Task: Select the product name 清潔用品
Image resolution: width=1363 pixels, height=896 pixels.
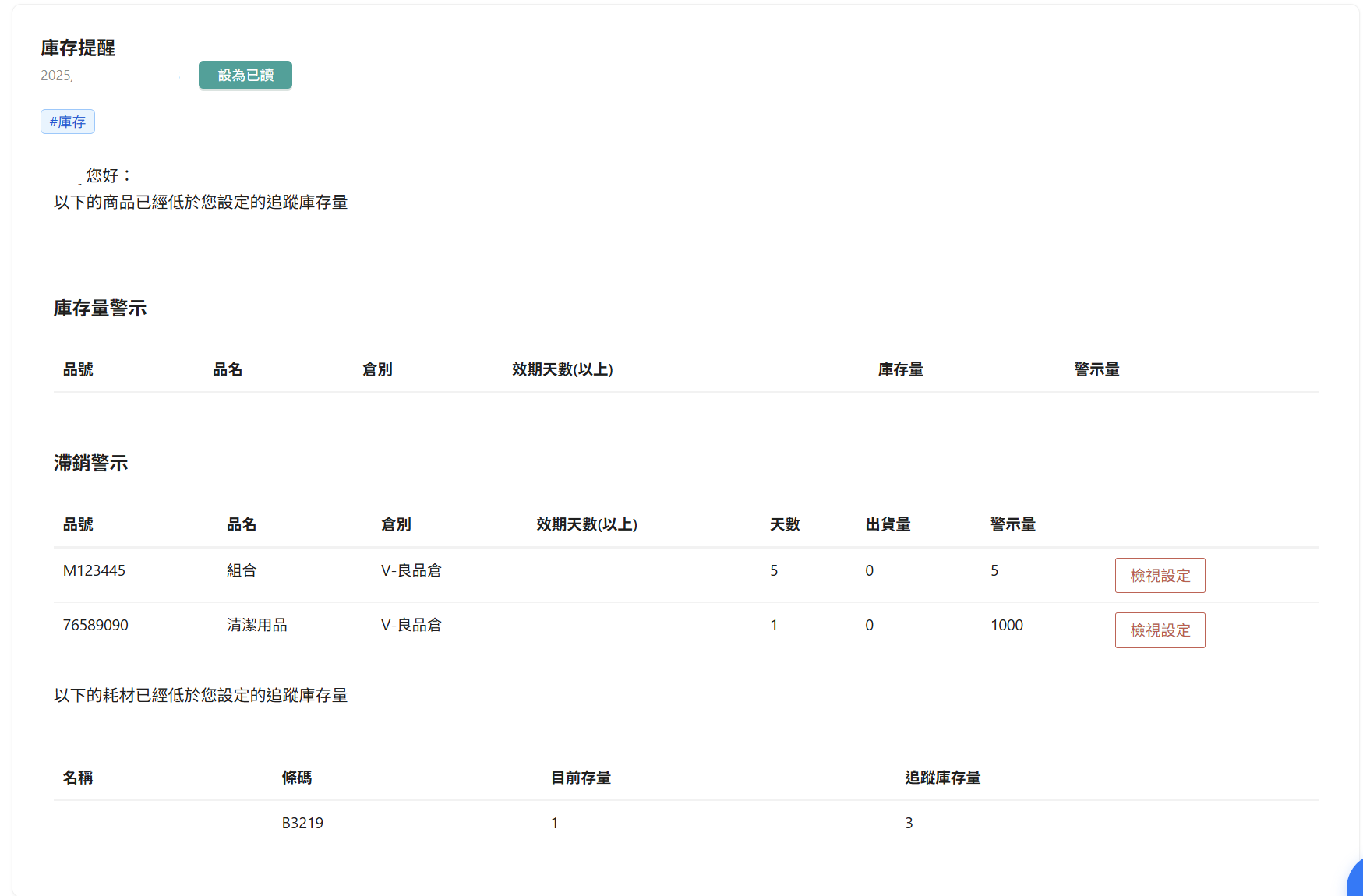Action: pos(257,625)
